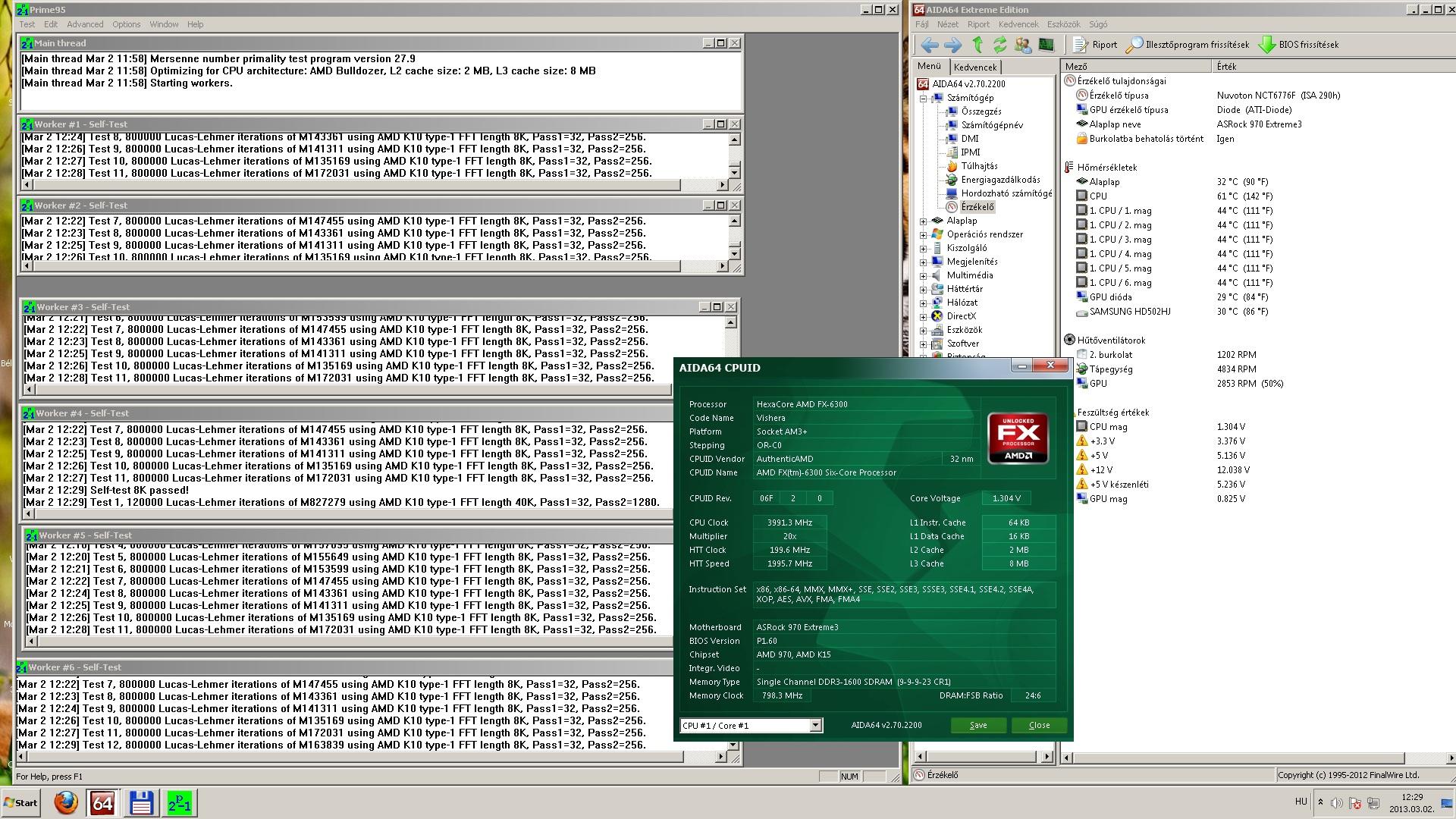Expand the Multimédia tree node
1456x819 pixels.
click(924, 275)
